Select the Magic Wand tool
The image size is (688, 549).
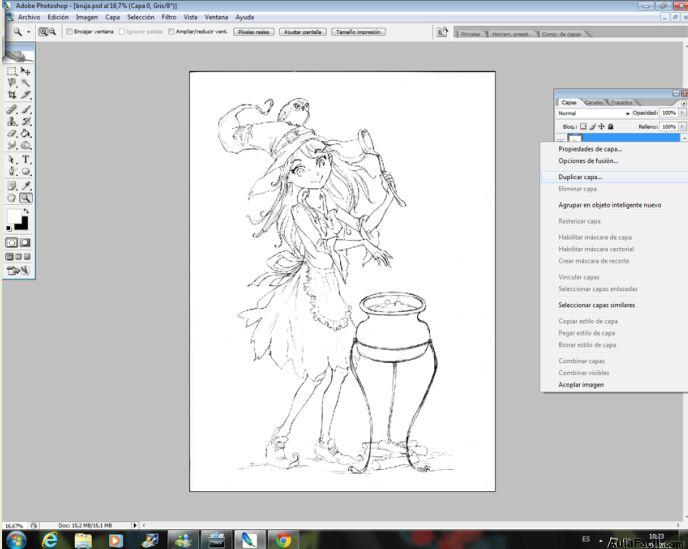point(25,83)
